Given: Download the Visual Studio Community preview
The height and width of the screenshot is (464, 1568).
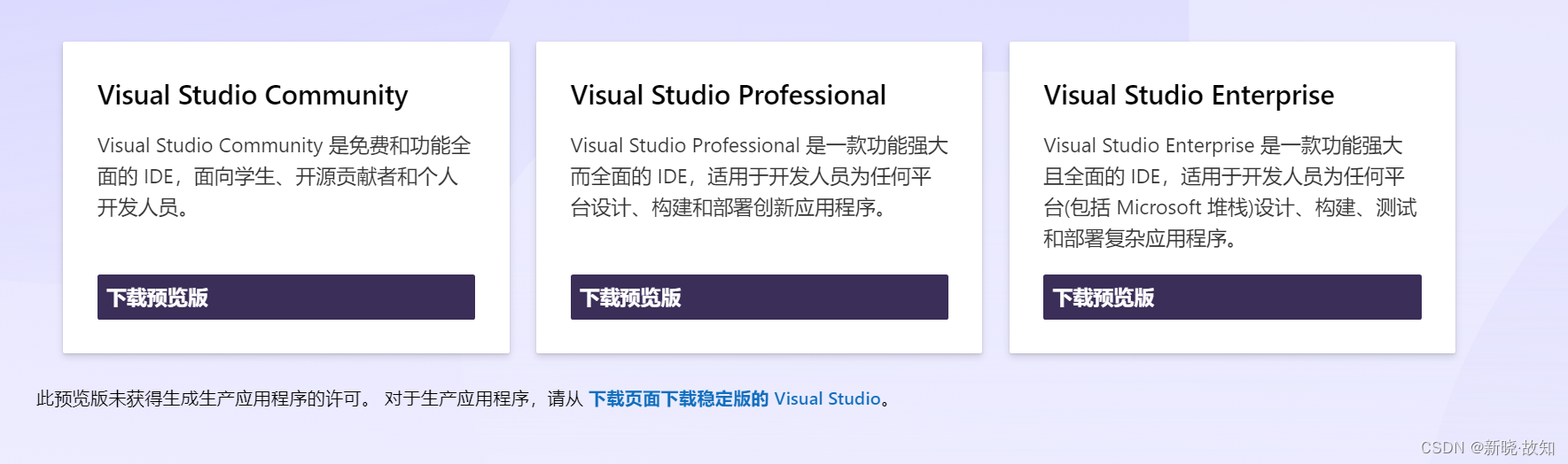Looking at the screenshot, I should (285, 297).
